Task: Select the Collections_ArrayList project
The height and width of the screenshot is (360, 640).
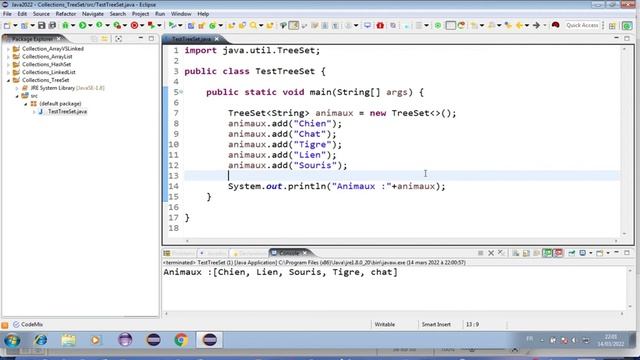Action: [47, 57]
